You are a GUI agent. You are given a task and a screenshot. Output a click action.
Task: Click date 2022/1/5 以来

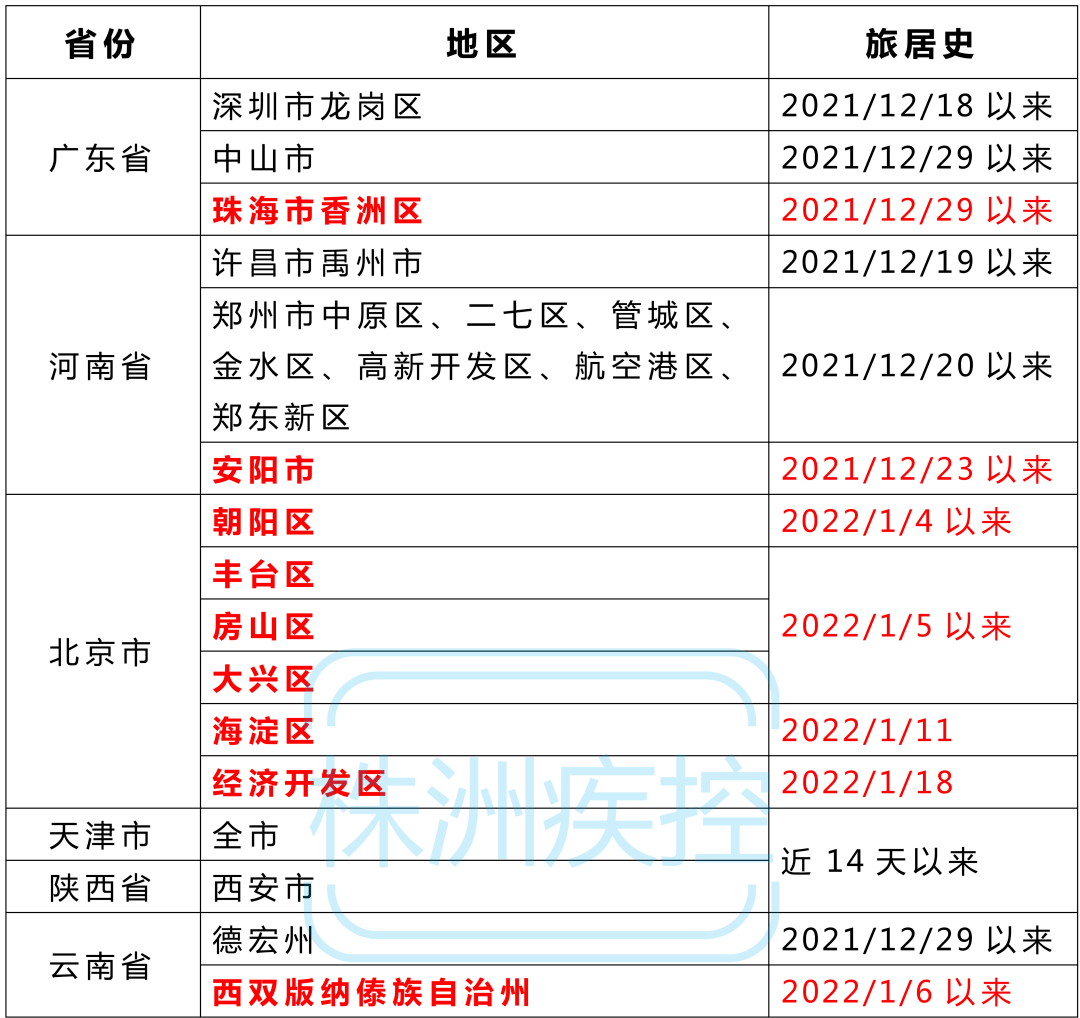click(x=897, y=627)
